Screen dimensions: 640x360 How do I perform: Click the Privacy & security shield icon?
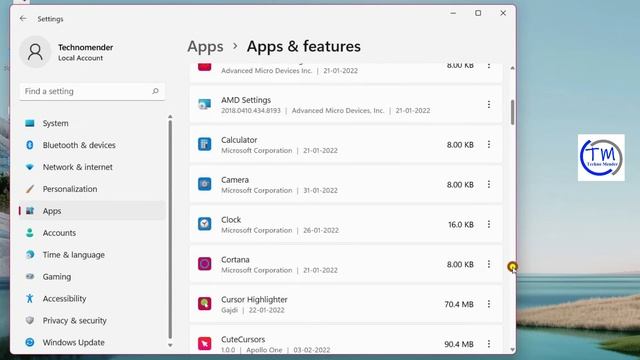(x=30, y=320)
